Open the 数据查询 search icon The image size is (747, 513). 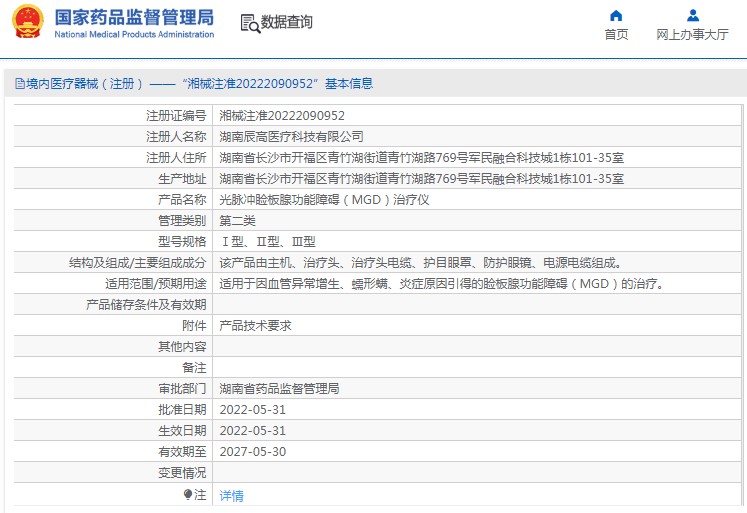250,23
